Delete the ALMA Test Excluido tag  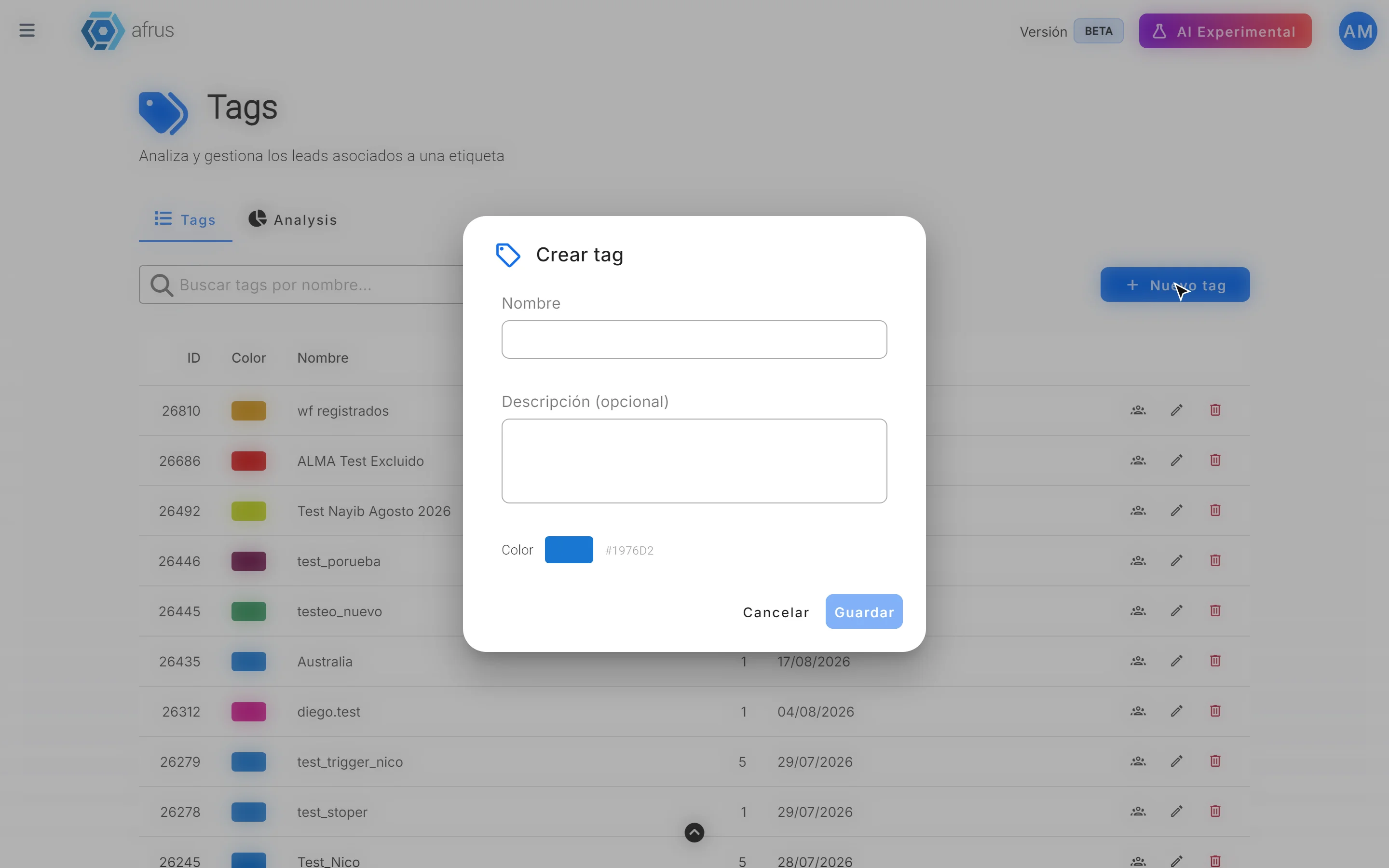coord(1215,461)
